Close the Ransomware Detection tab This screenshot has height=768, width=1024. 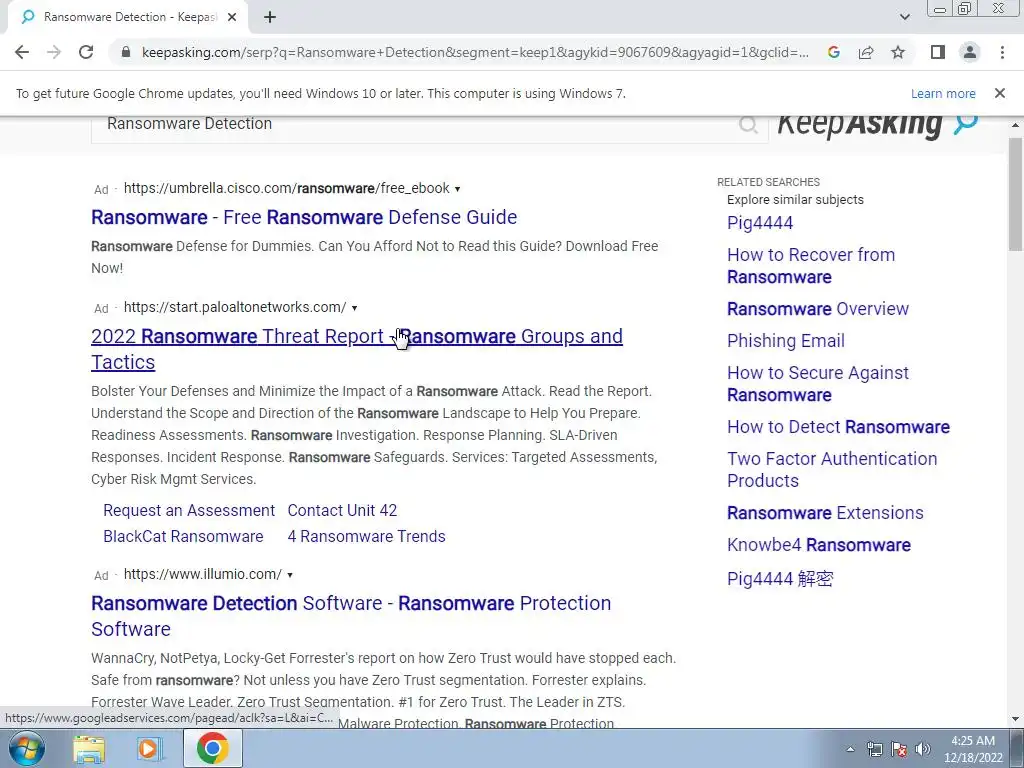coord(232,17)
